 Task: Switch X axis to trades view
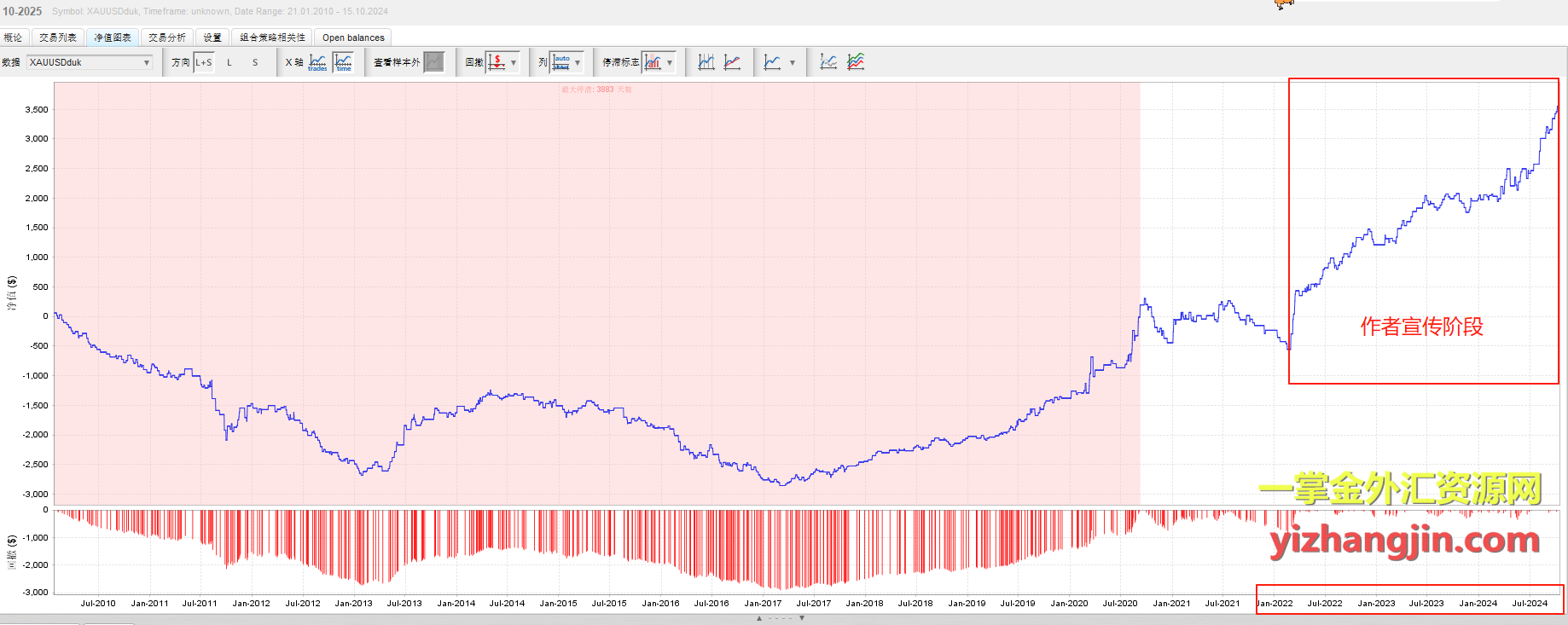click(317, 62)
